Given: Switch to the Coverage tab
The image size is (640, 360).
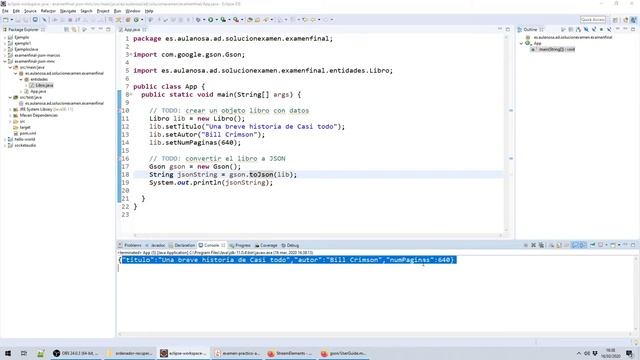Looking at the screenshot, I should [x=266, y=245].
